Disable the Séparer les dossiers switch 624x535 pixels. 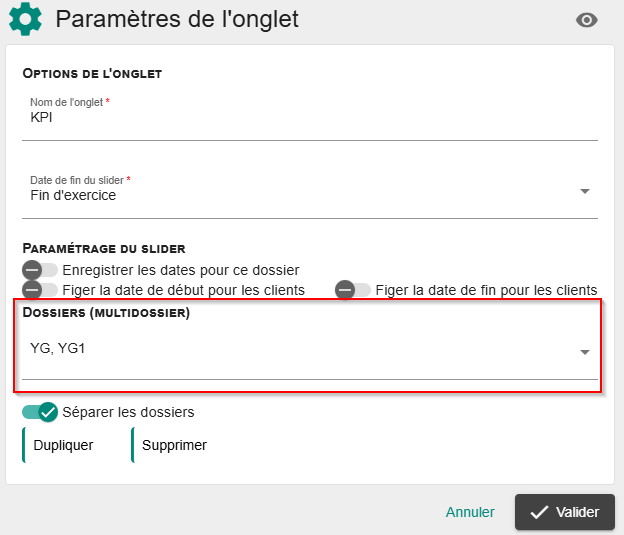[x=40, y=412]
